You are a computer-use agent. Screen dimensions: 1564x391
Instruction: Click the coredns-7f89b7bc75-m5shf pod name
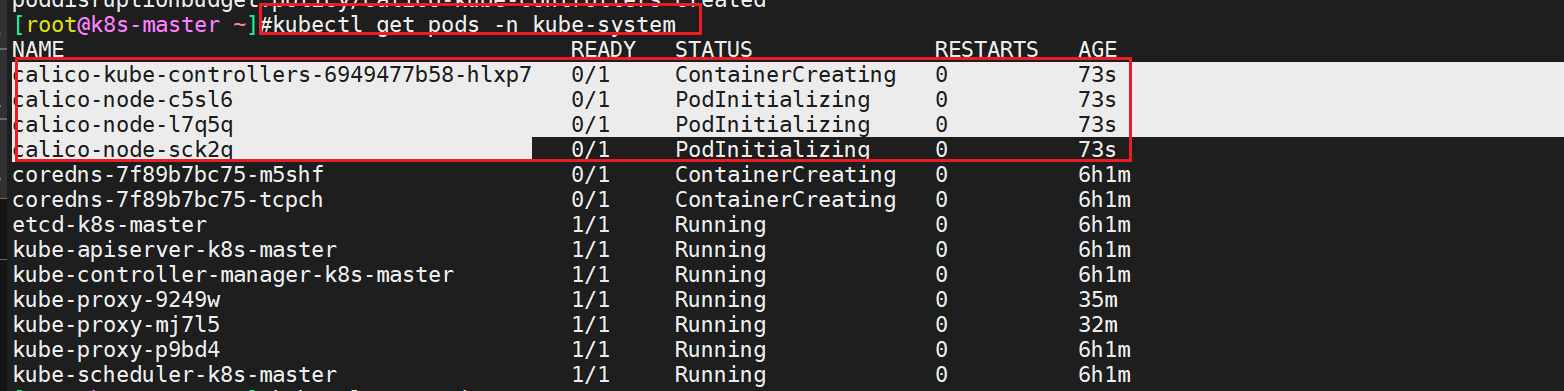coord(168,175)
